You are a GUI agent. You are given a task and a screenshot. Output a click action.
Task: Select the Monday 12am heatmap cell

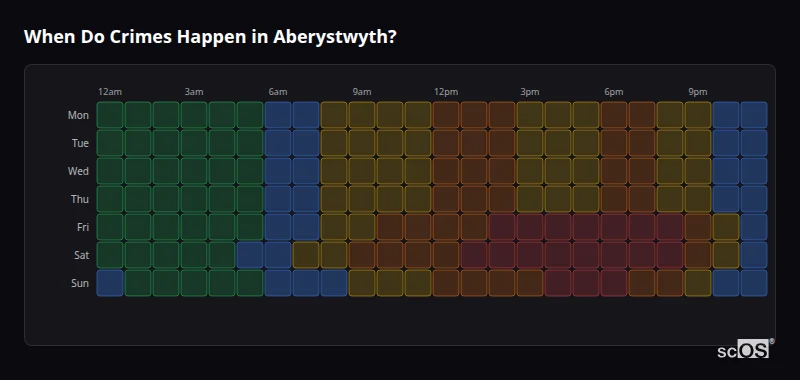tap(110, 115)
